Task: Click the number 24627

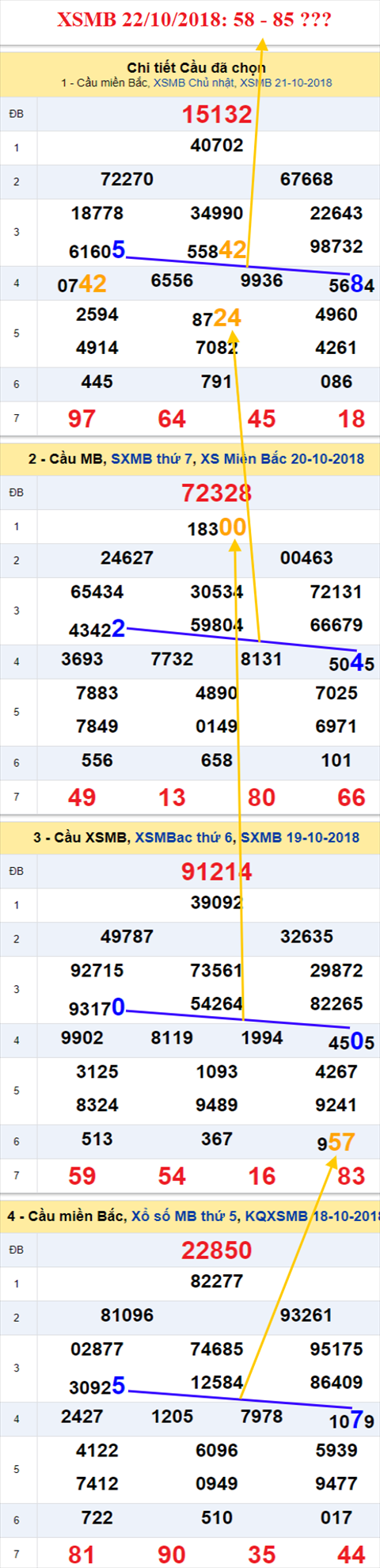Action: pyautogui.click(x=127, y=558)
